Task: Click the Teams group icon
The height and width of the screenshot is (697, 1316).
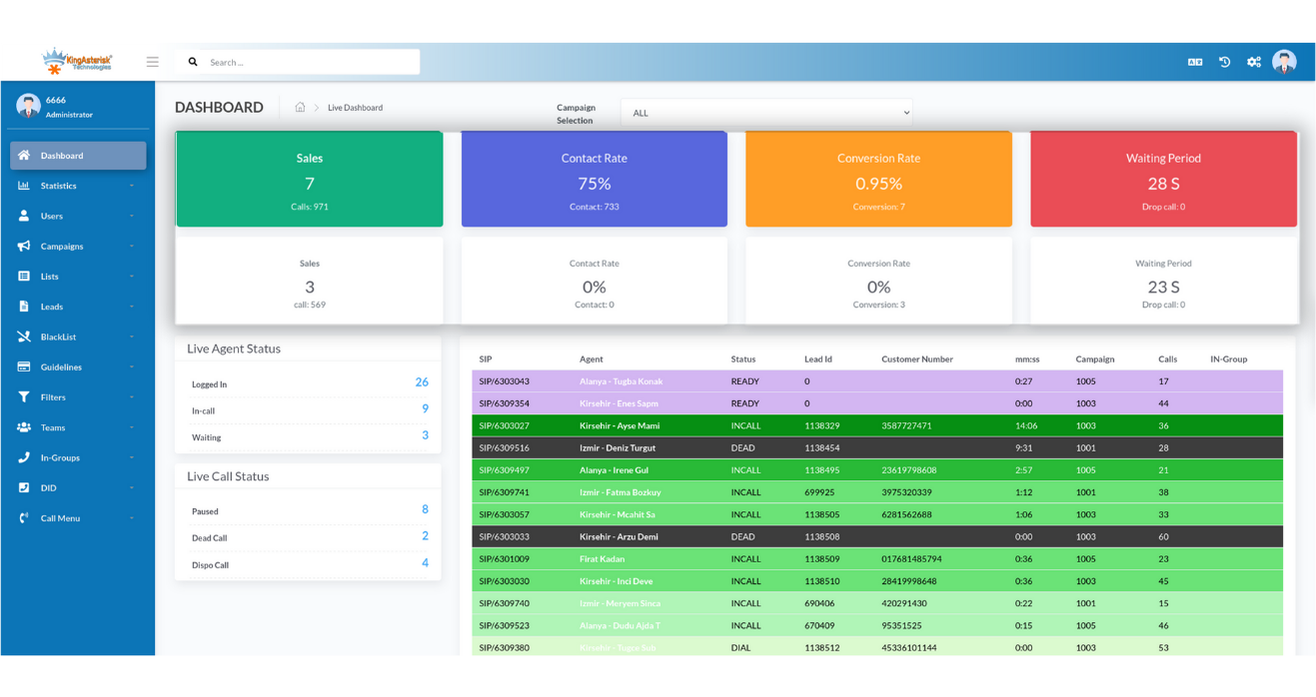Action: 24,427
